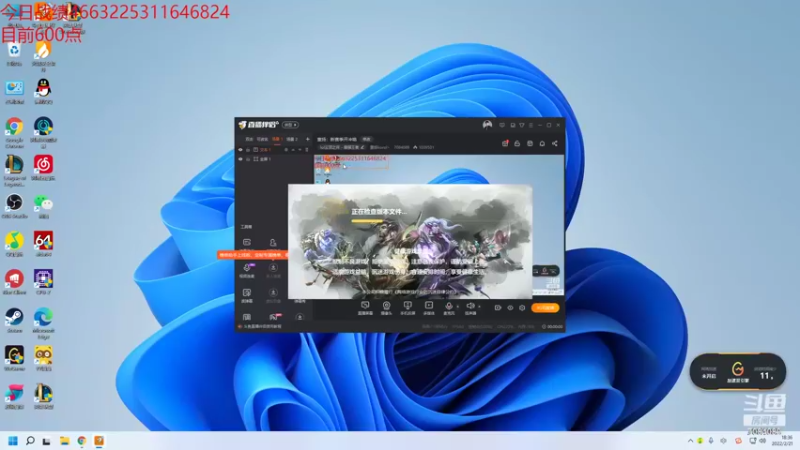Toggle lock on the first text source
Image resolution: width=800 pixels, height=450 pixels.
(248, 150)
